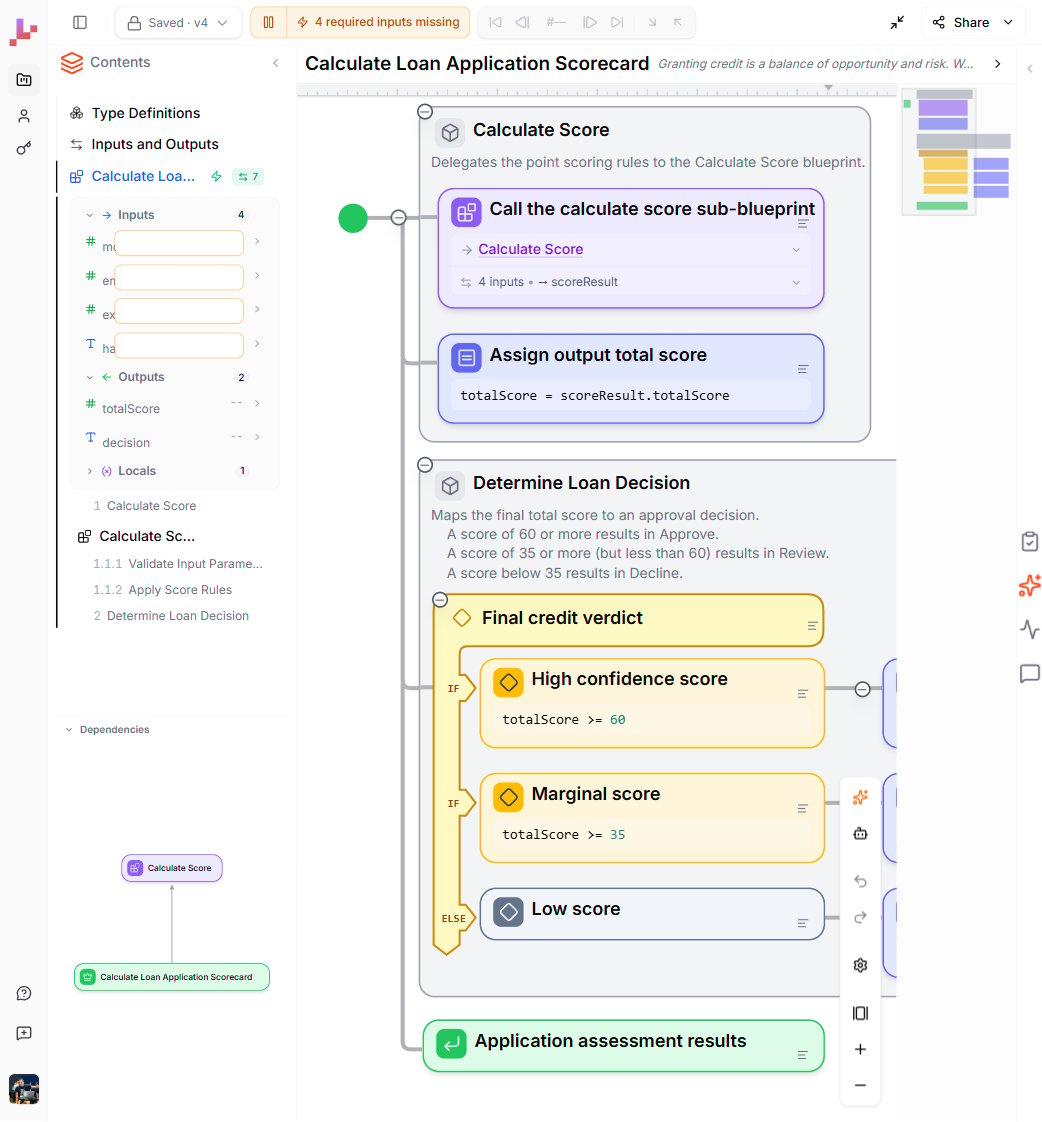Open clipboard checklist icon on right edge
Viewport: 1042px width, 1122px height.
[1030, 542]
